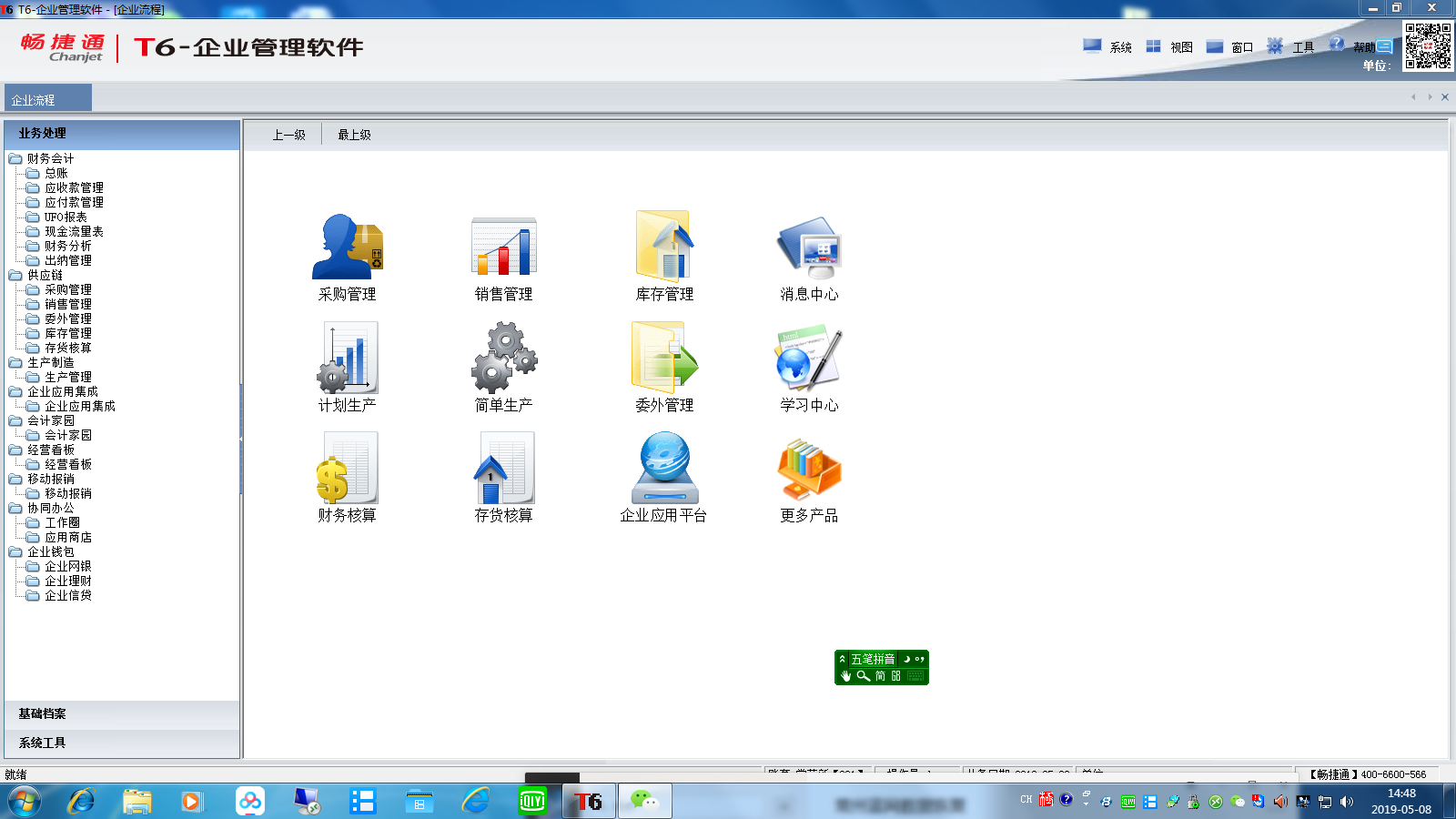Viewport: 1456px width, 819px height.
Task: Open the 简单生产 gears icon
Action: (504, 358)
